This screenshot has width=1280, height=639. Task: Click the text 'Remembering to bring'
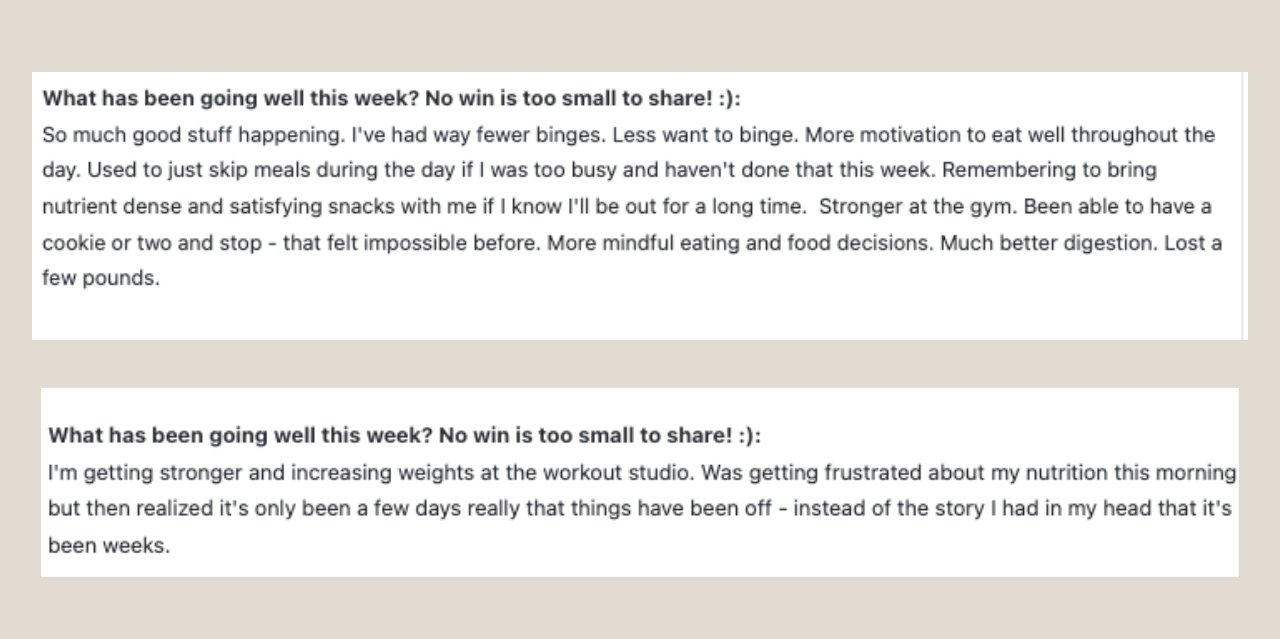(1049, 171)
